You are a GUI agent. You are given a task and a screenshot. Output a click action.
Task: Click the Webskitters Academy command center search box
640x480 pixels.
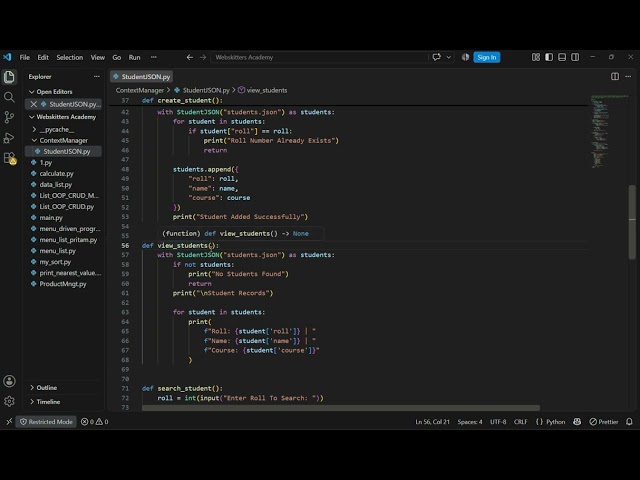pyautogui.click(x=319, y=57)
